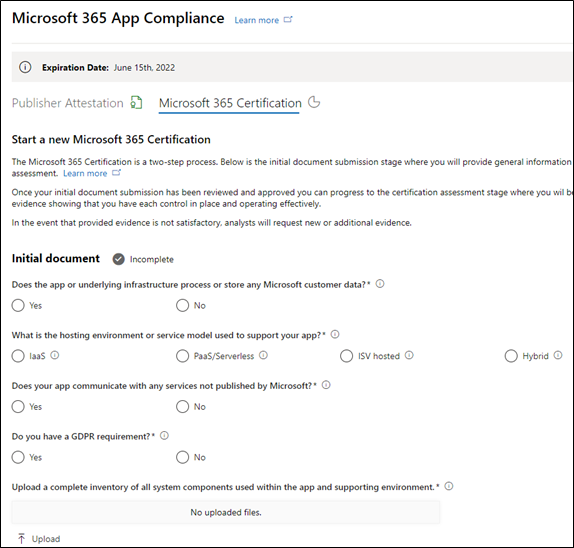
Task: Select the Hybrid hosting option
Action: pyautogui.click(x=511, y=356)
